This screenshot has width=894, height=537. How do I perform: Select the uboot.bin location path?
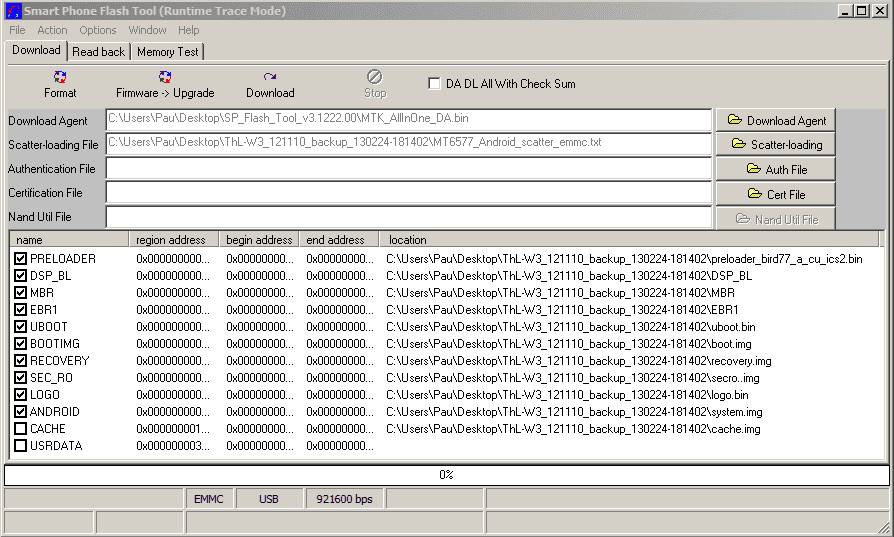coord(571,327)
